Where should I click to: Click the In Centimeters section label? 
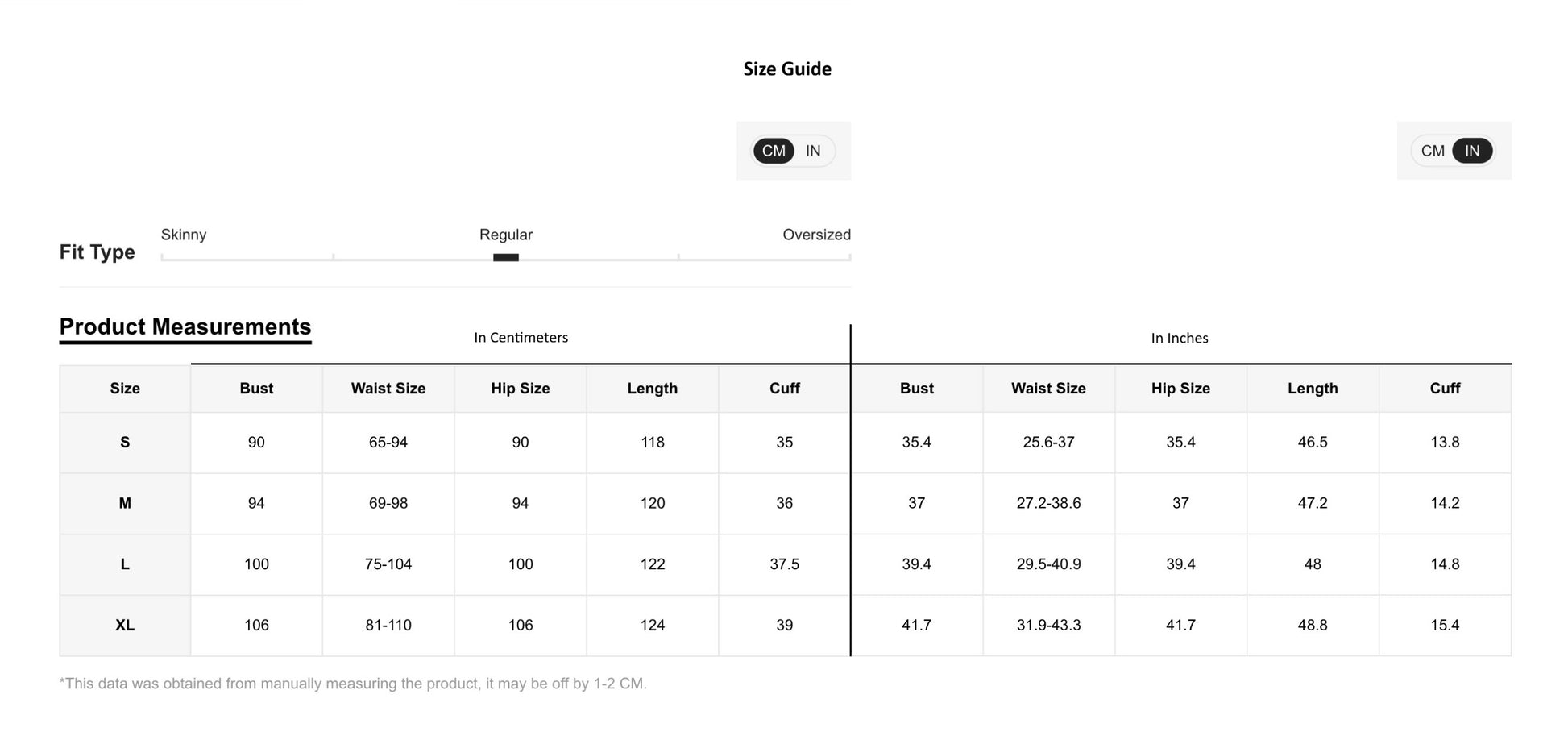[x=521, y=338]
